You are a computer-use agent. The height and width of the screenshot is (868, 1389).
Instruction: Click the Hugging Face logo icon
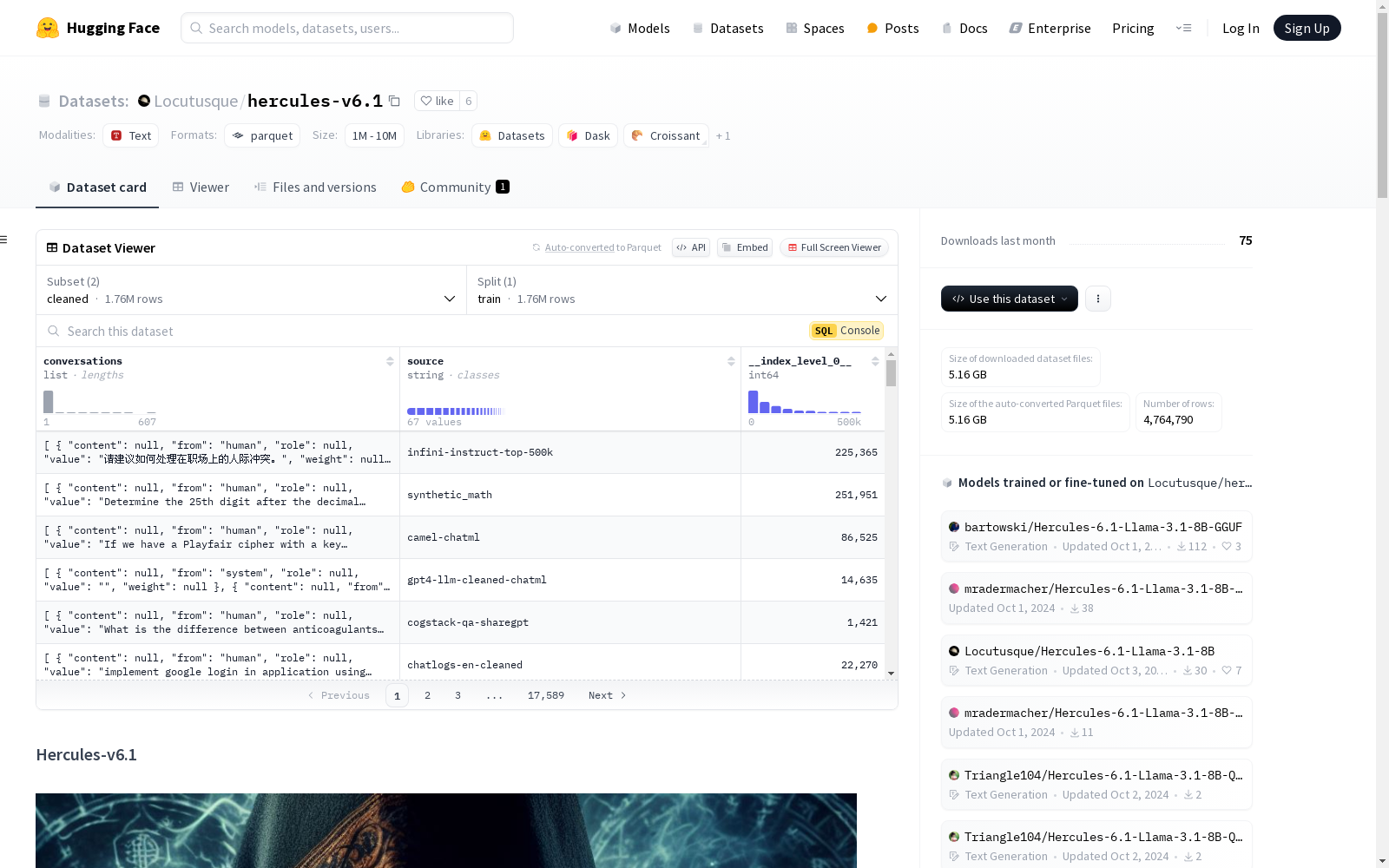click(48, 28)
